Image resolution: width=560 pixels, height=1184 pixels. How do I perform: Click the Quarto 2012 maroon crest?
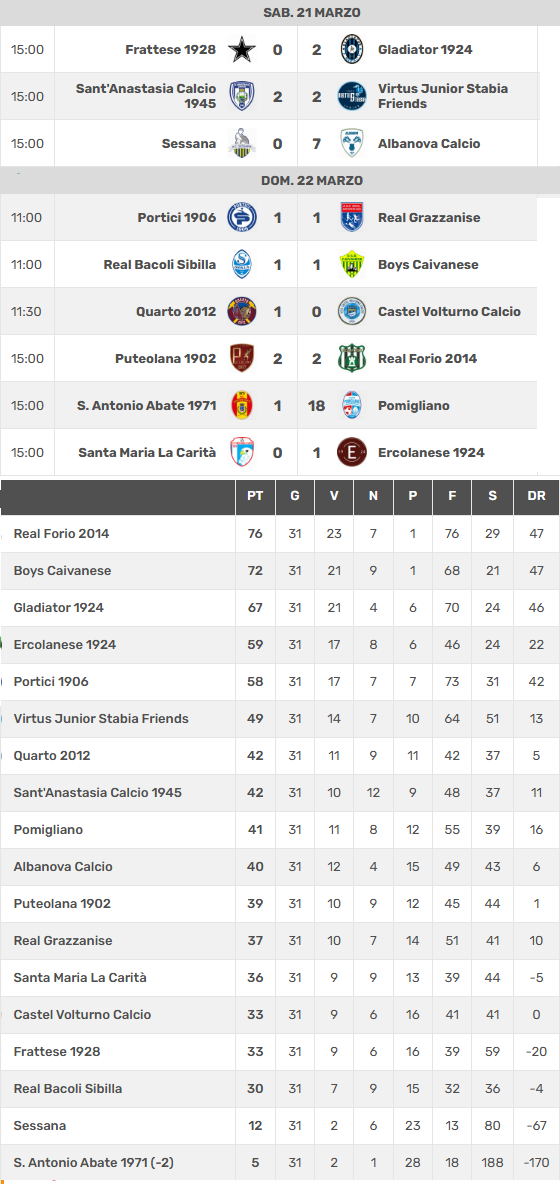pyautogui.click(x=242, y=311)
